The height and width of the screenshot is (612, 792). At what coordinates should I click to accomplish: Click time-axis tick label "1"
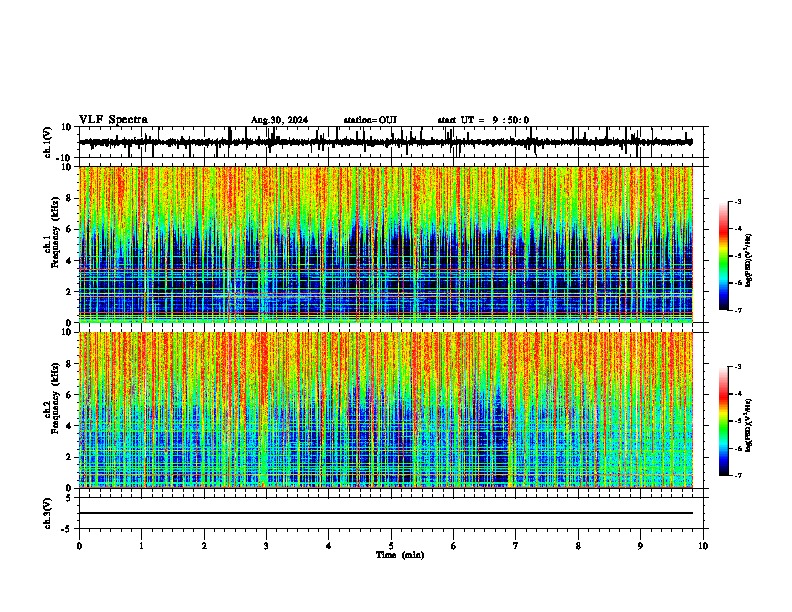(x=141, y=546)
